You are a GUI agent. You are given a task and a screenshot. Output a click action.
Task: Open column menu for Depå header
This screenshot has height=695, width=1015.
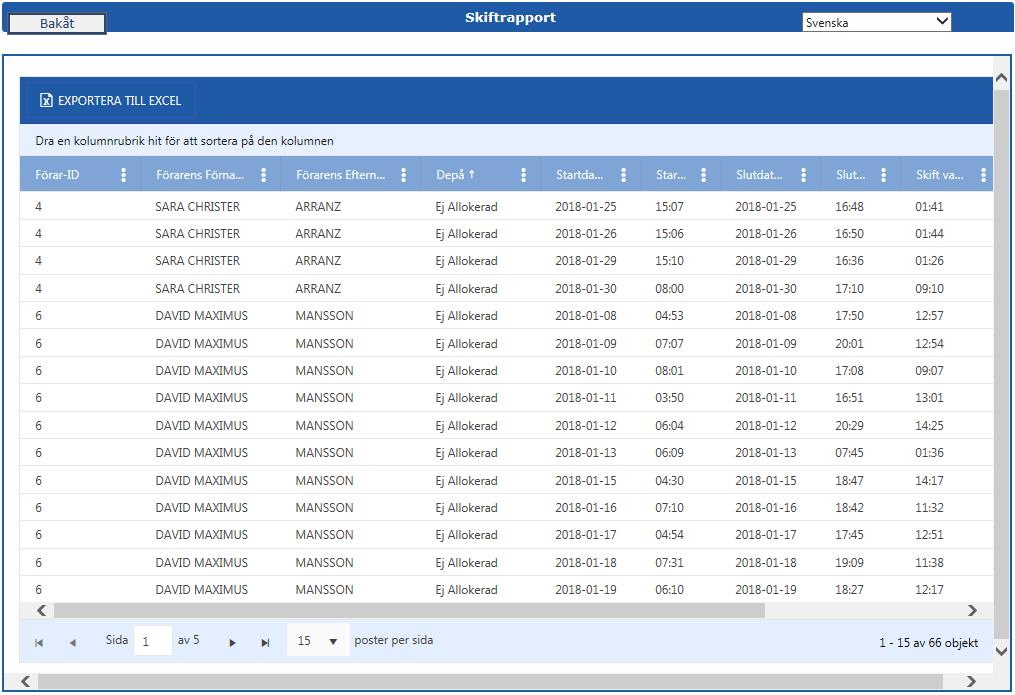click(524, 175)
